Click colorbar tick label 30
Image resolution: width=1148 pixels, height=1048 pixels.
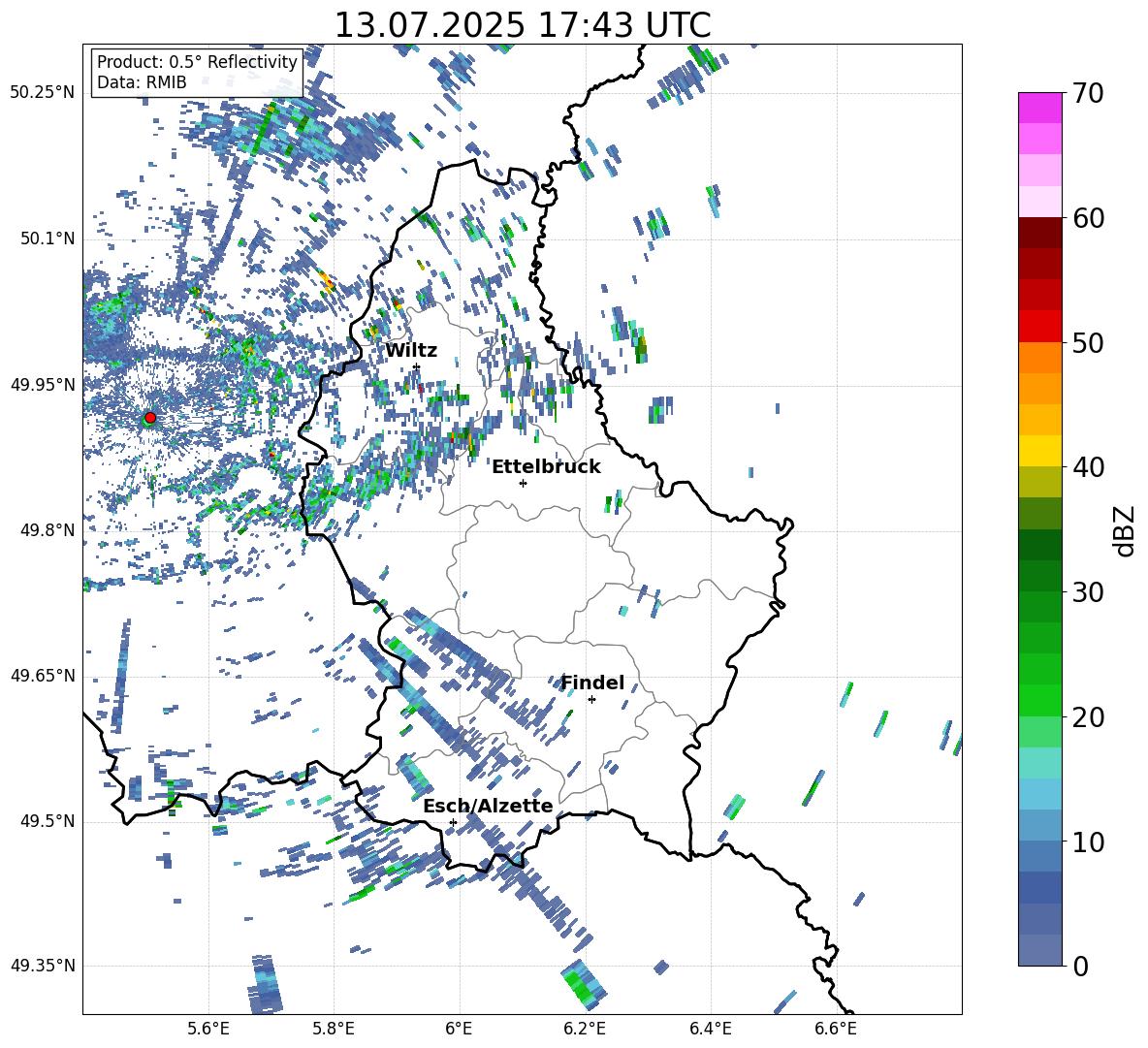pyautogui.click(x=1088, y=592)
